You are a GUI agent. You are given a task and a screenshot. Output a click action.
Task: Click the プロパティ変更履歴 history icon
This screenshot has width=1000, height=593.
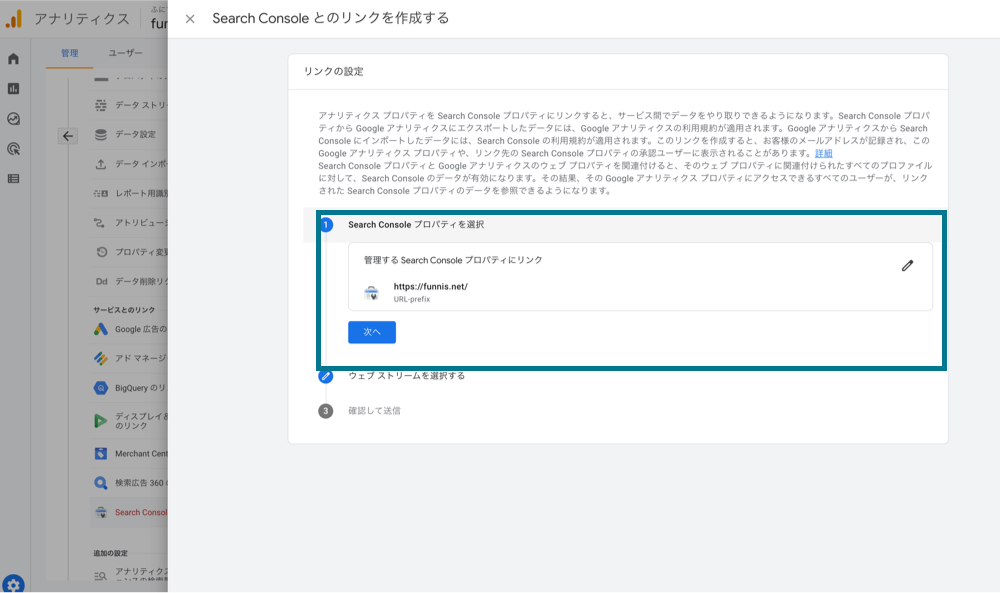(101, 252)
